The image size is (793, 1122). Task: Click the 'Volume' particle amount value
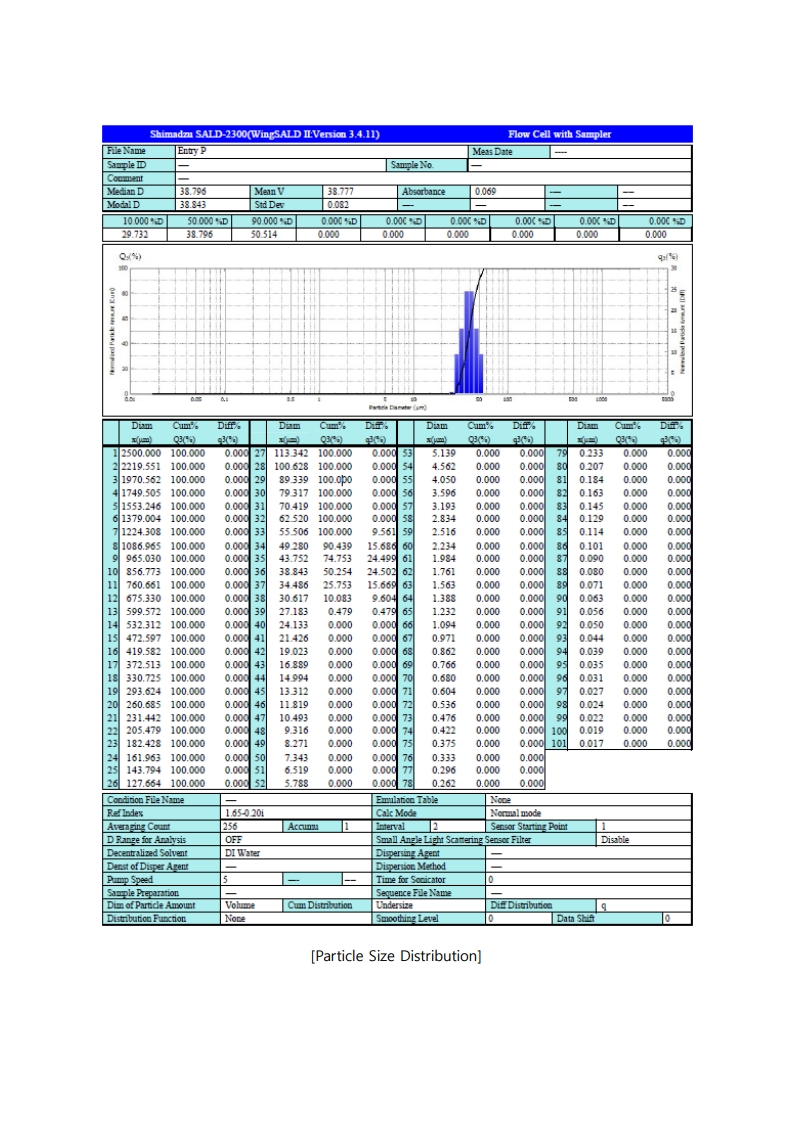[240, 906]
